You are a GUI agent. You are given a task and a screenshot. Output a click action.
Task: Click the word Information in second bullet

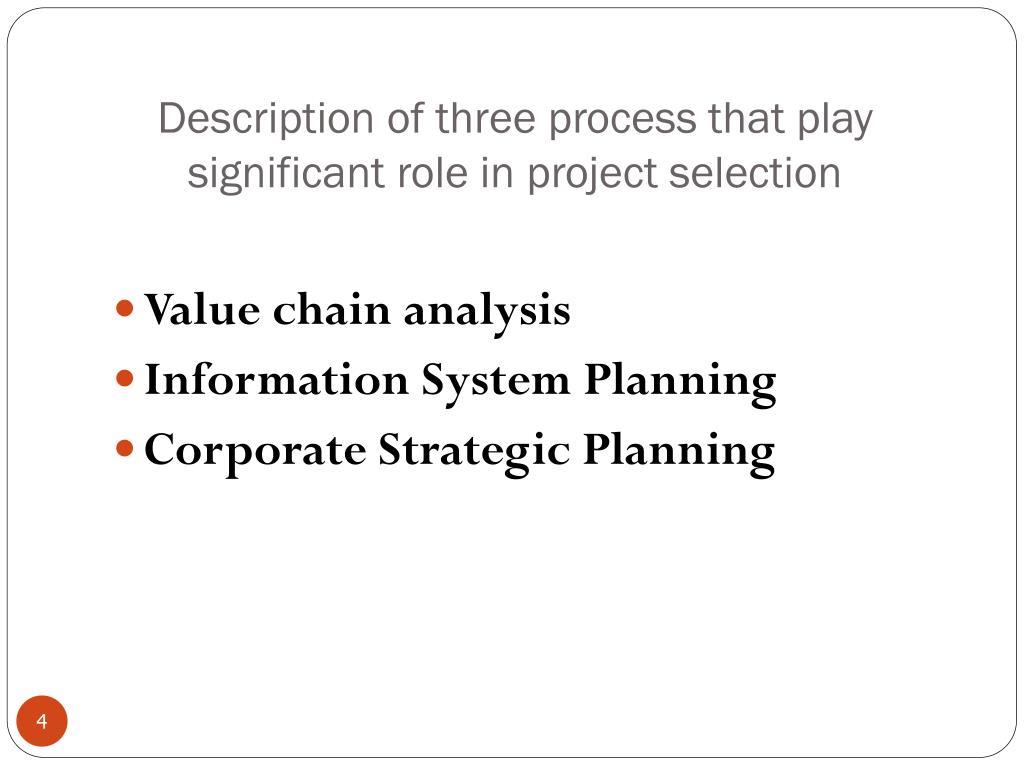click(x=276, y=379)
